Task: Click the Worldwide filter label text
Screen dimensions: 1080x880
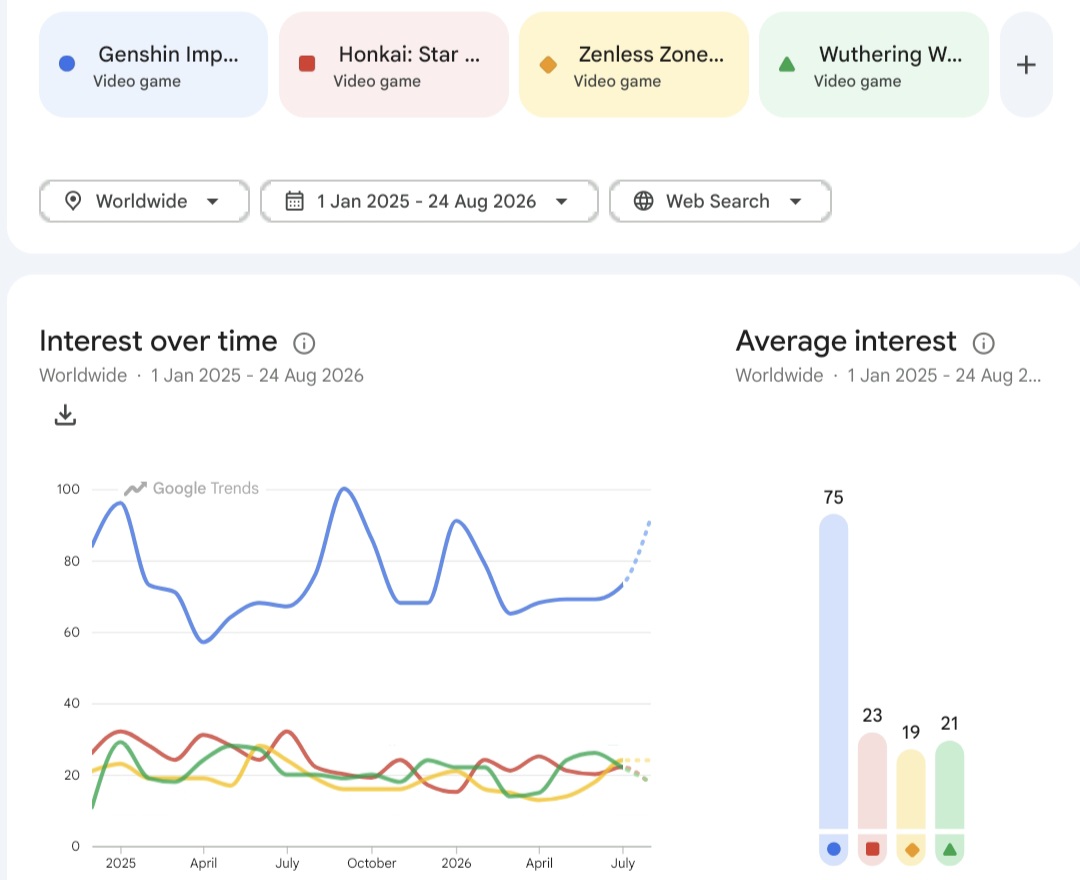Action: (141, 201)
